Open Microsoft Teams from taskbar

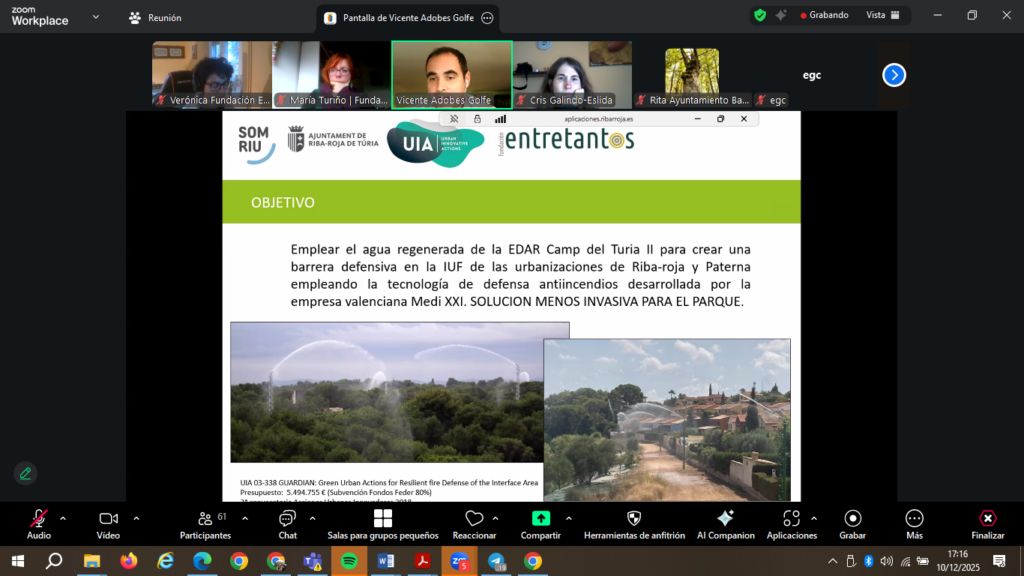pyautogui.click(x=313, y=561)
